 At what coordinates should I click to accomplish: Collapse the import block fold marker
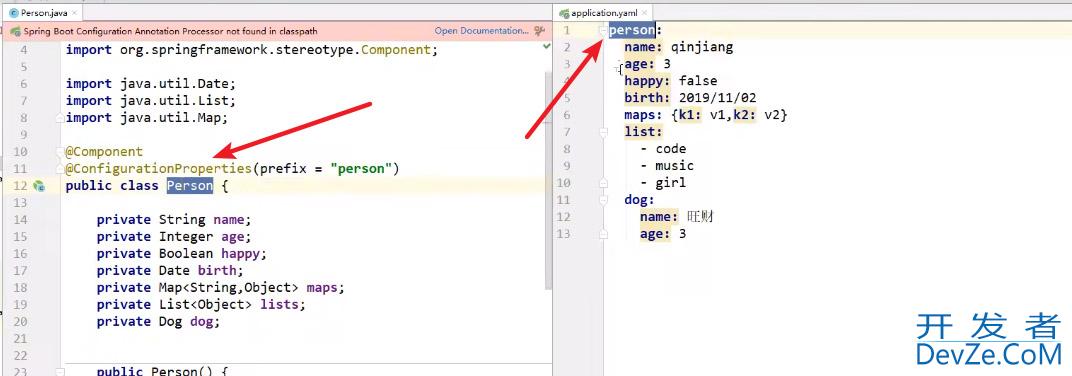pos(60,118)
